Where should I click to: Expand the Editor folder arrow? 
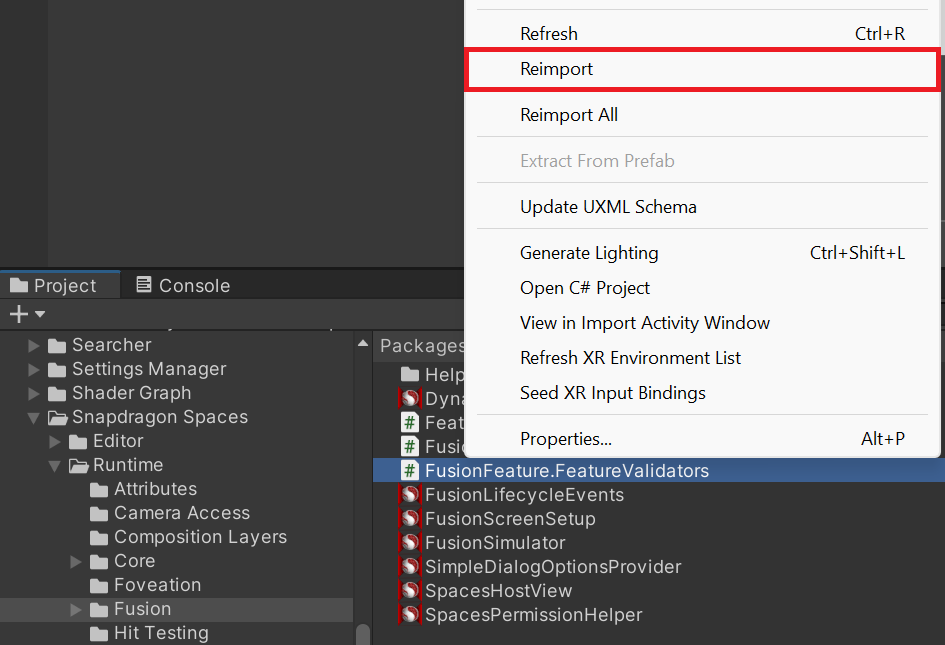click(x=55, y=442)
